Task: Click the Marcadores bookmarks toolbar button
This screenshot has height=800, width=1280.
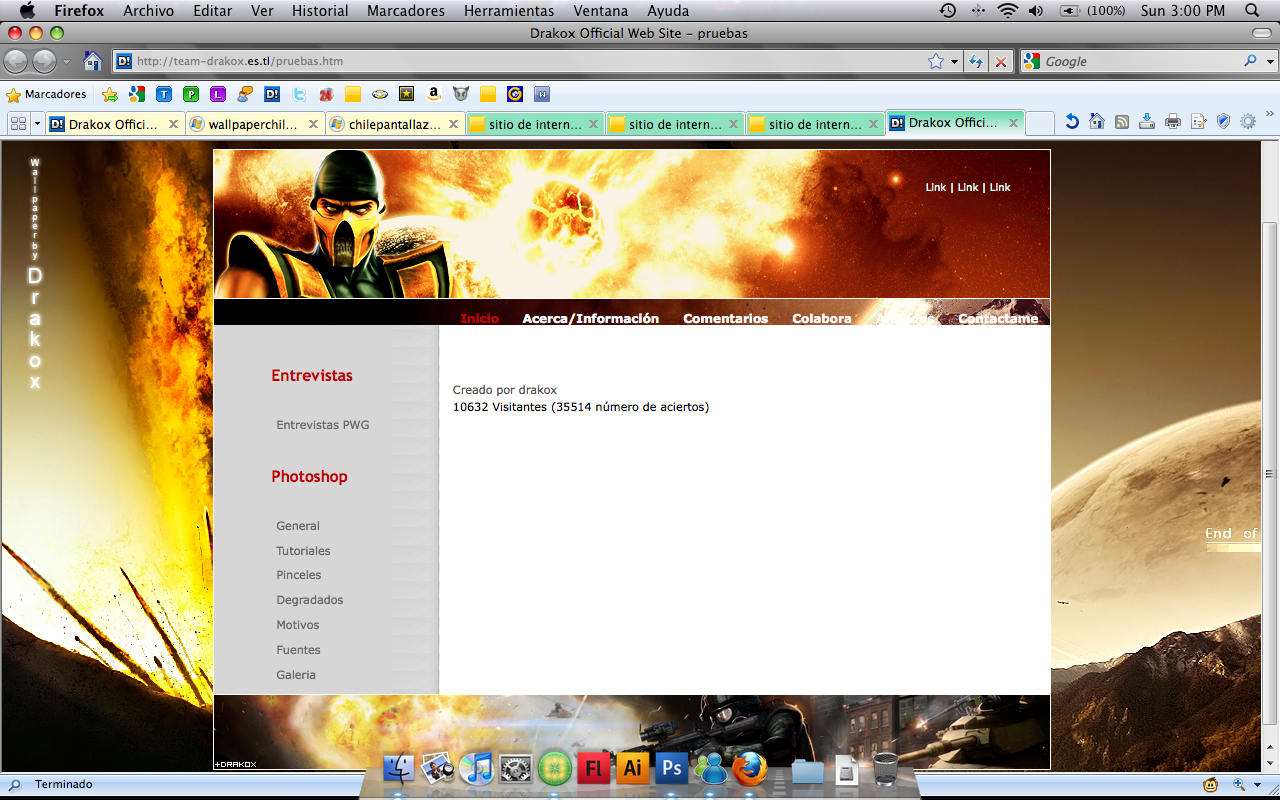Action: 47,95
